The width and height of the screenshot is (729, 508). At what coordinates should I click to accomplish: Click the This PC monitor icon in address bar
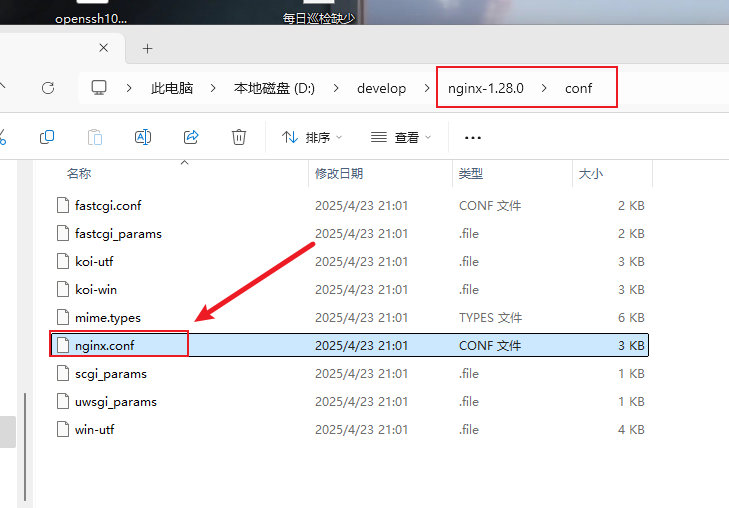coord(99,88)
